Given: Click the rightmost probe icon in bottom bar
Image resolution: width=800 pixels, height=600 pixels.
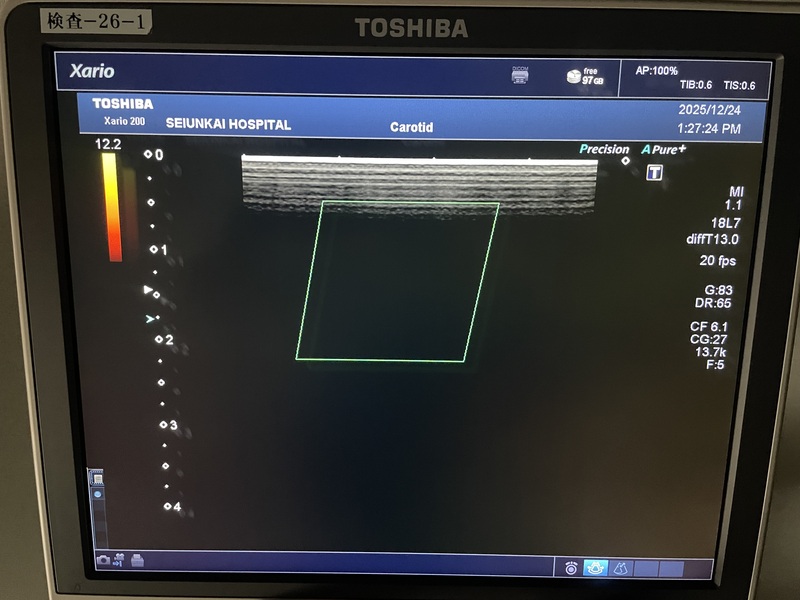Looking at the screenshot, I should tap(620, 568).
